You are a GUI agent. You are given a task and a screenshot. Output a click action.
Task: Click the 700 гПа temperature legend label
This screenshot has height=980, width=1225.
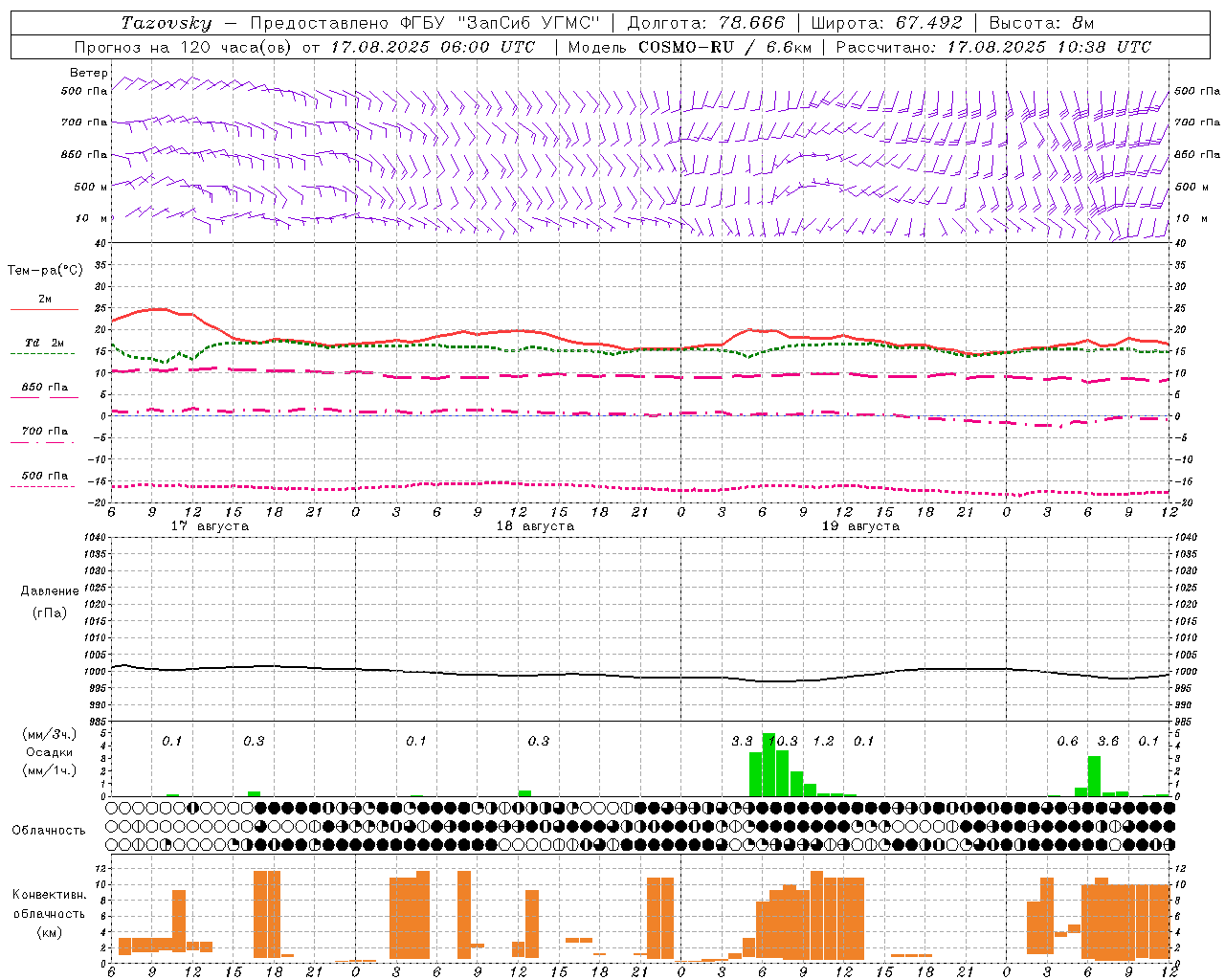coord(45,431)
